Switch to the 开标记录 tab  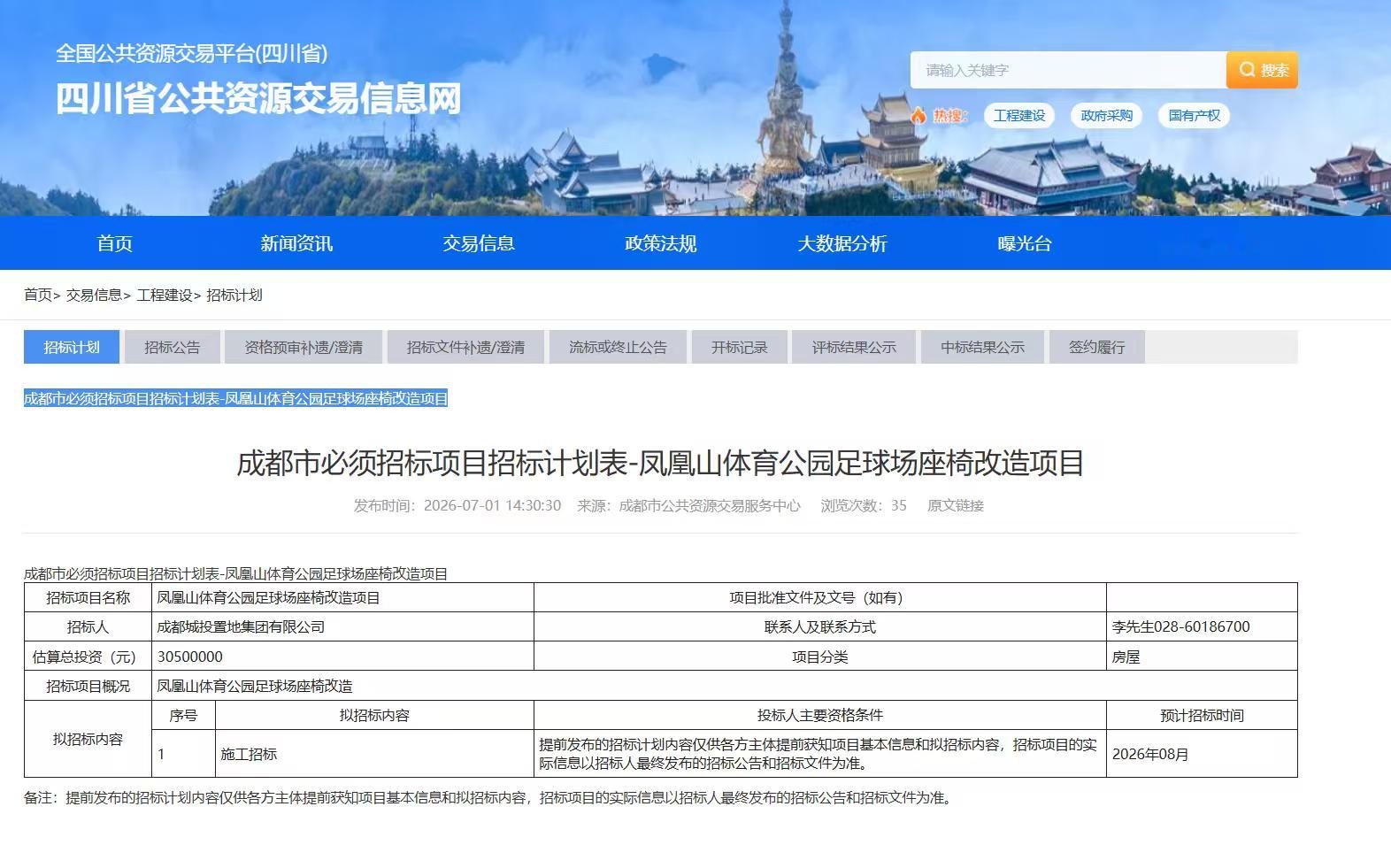(x=739, y=347)
